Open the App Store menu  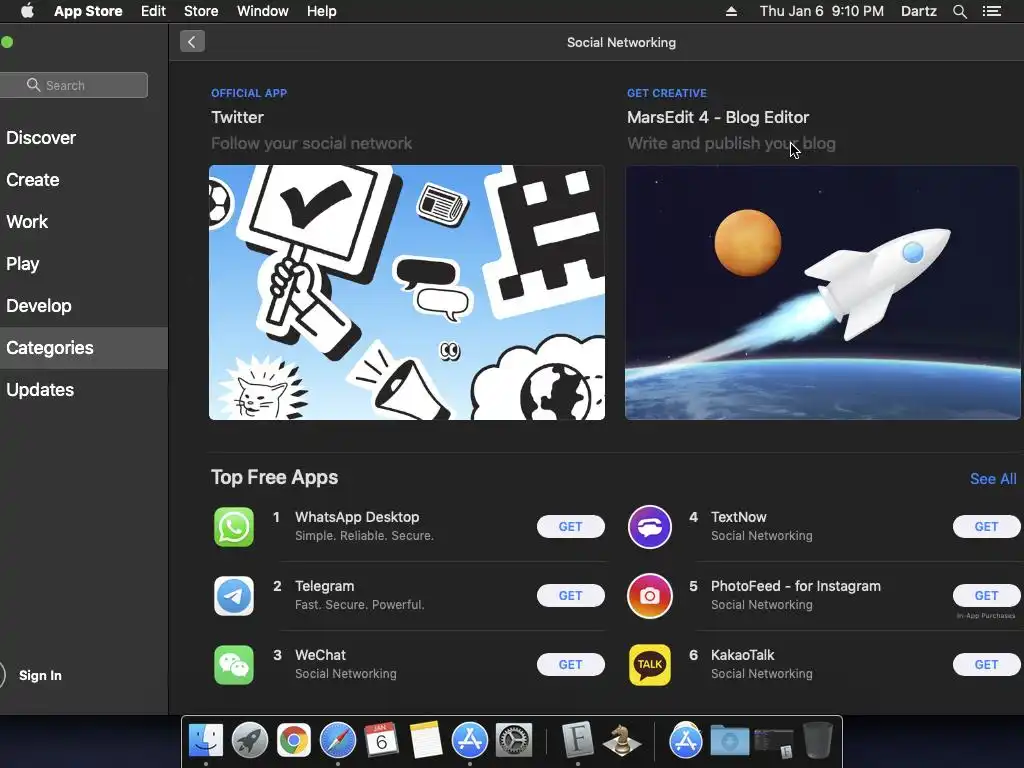(88, 11)
